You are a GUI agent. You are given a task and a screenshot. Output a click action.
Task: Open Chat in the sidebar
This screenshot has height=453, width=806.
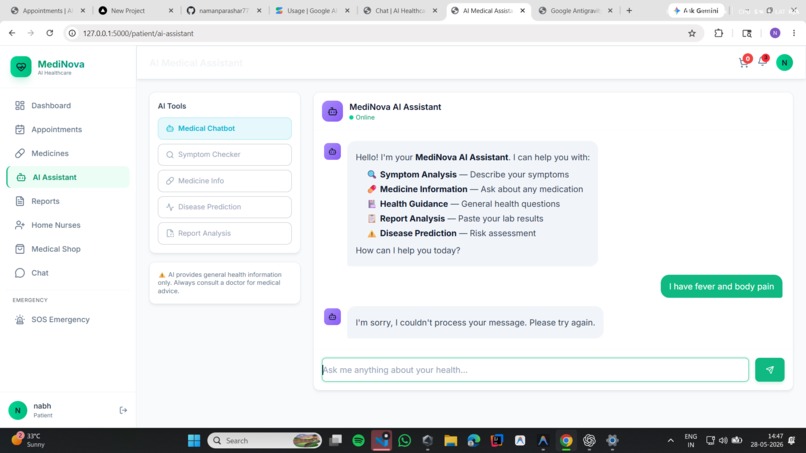click(68, 273)
